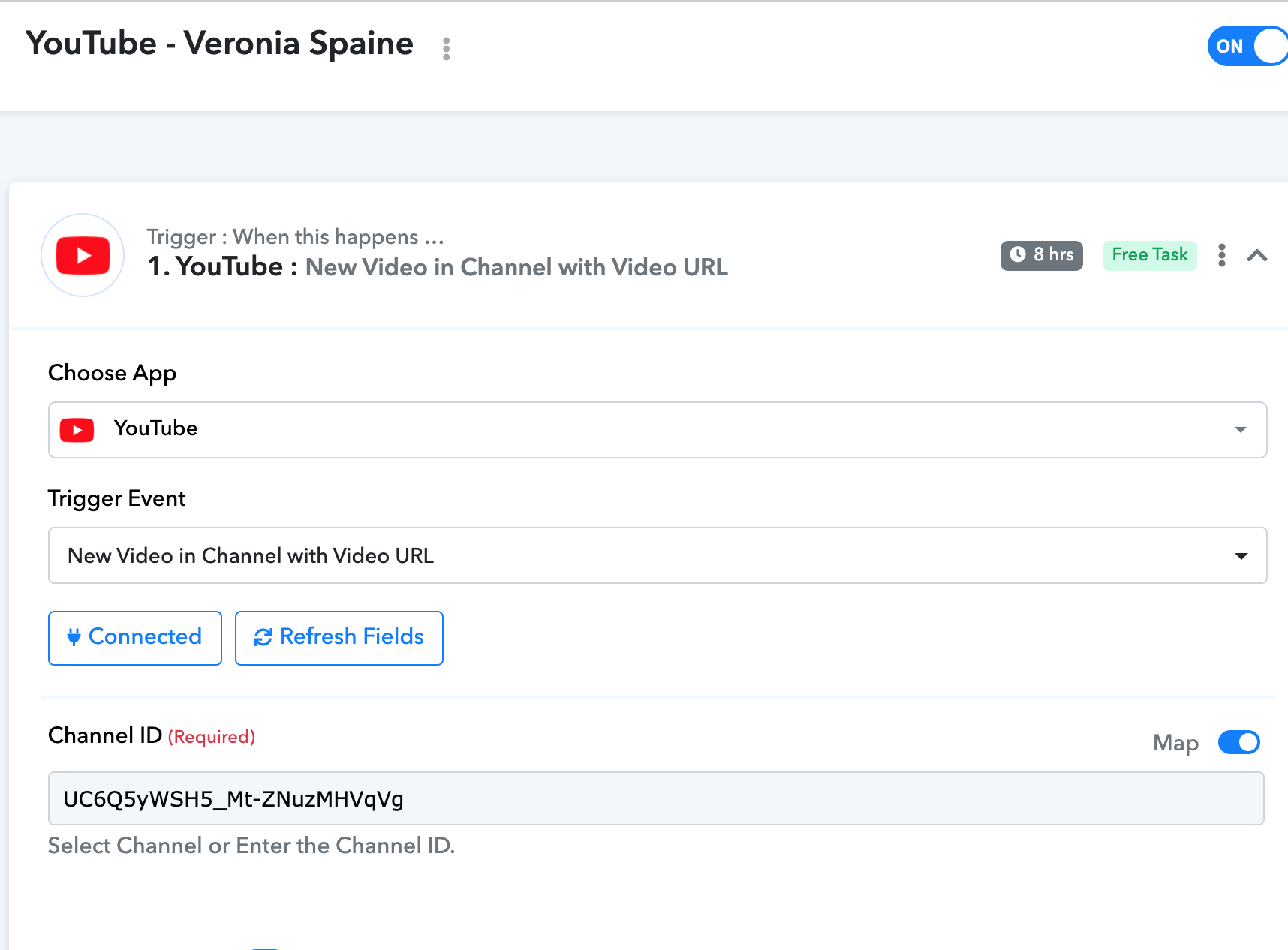Click the large YouTube trigger logo icon
1288x950 pixels.
[x=83, y=255]
